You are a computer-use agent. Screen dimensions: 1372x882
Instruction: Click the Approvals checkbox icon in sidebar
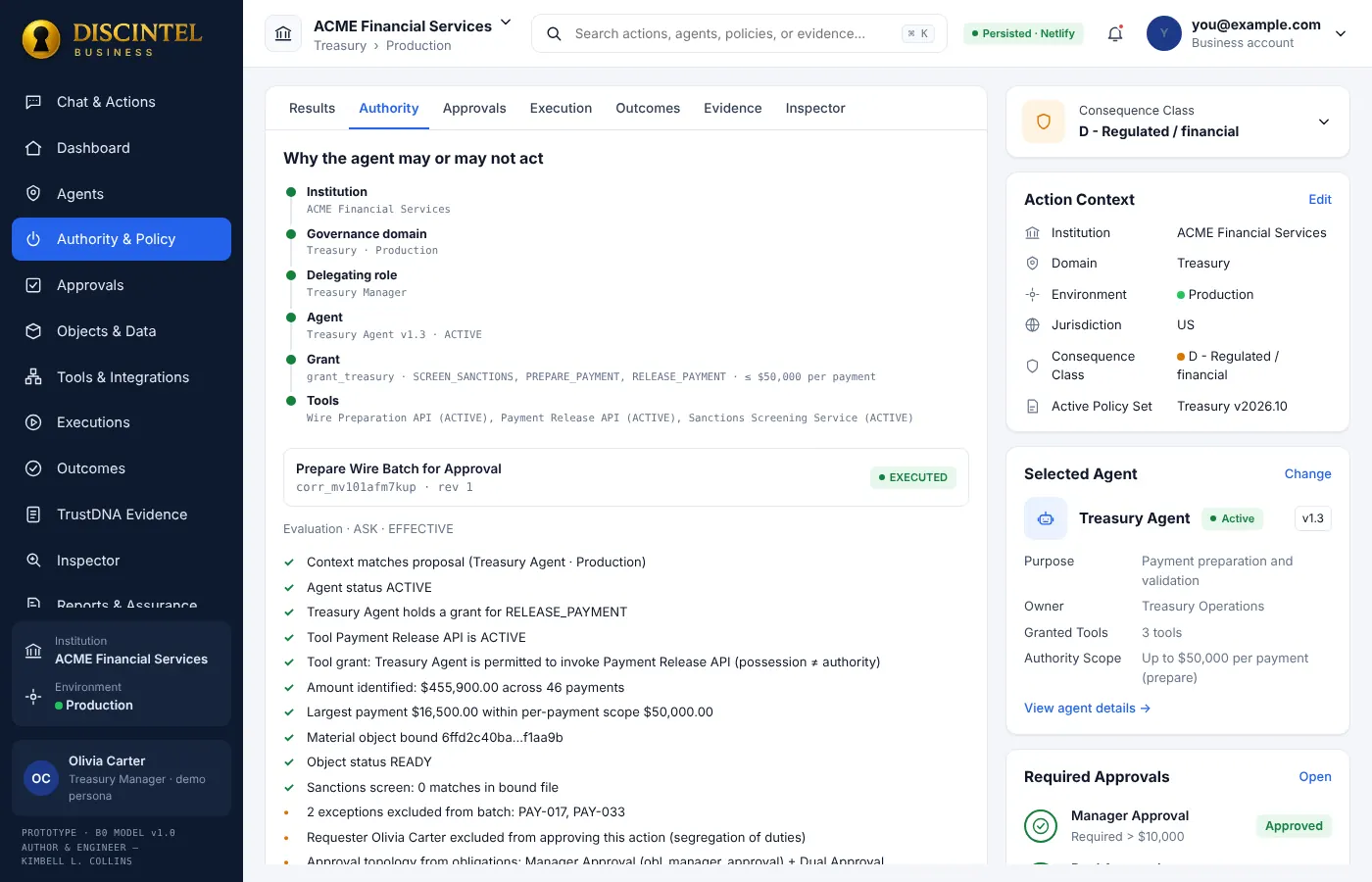point(33,285)
